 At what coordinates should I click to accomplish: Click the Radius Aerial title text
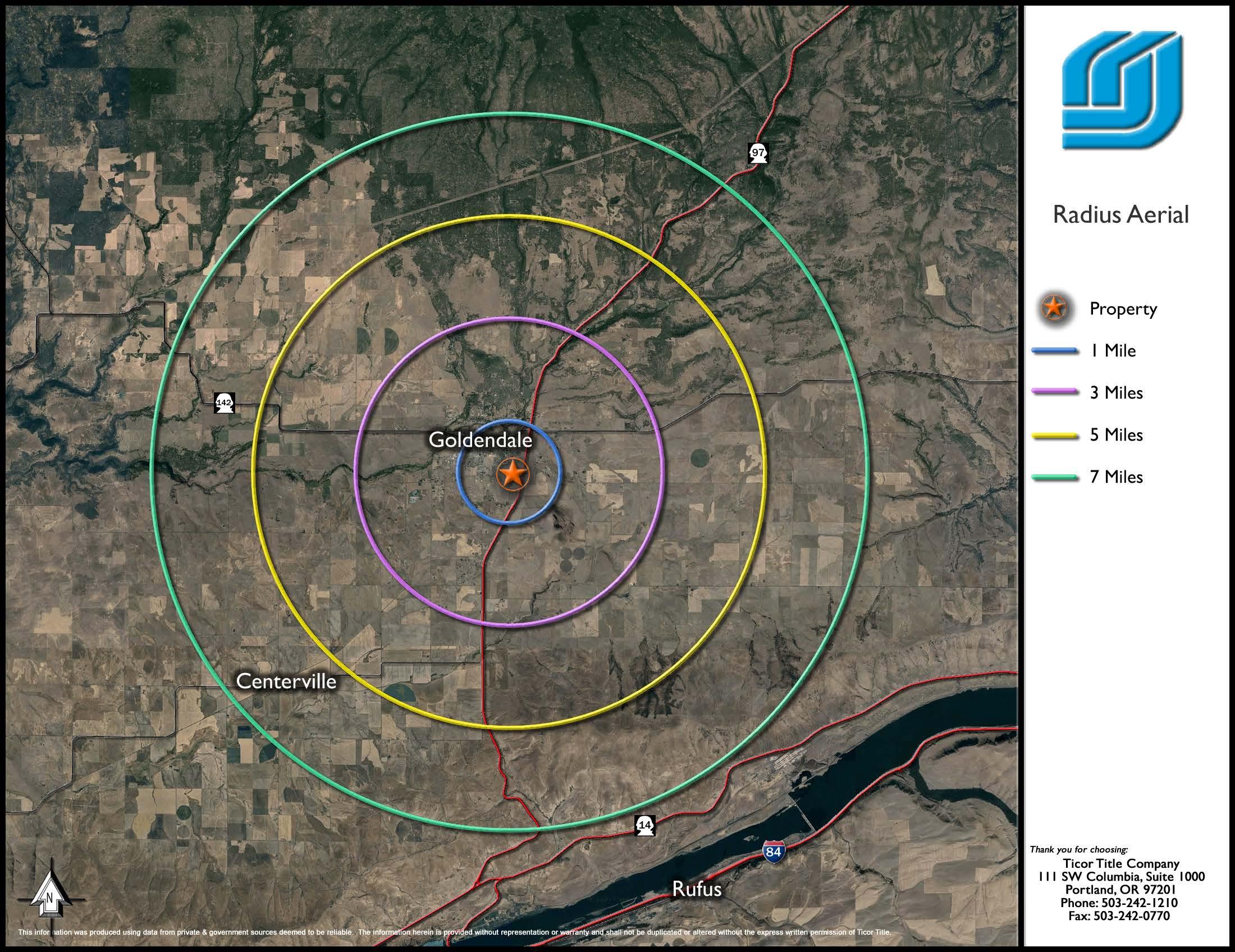pos(1120,215)
